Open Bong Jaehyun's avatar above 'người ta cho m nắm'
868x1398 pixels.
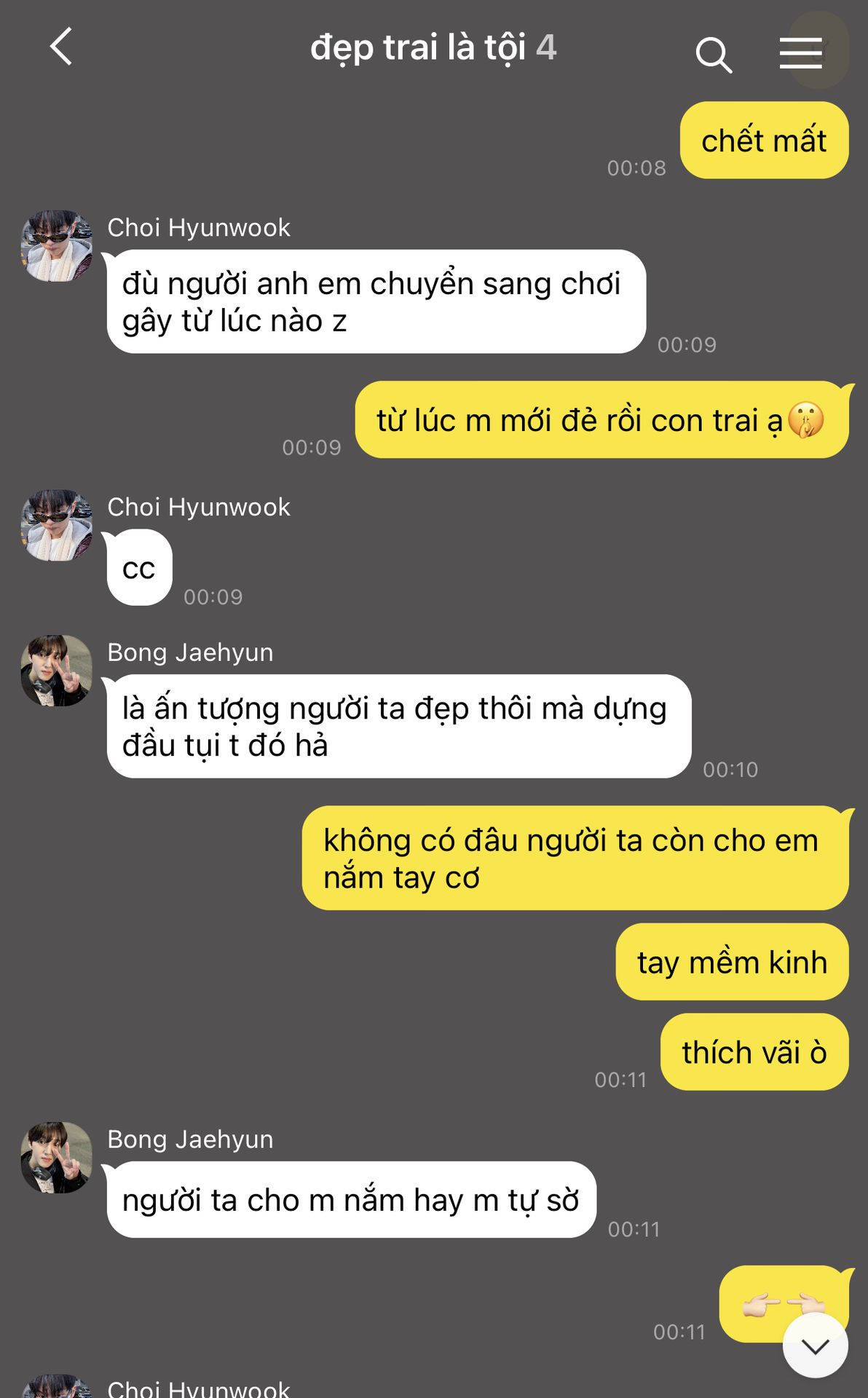point(57,1157)
